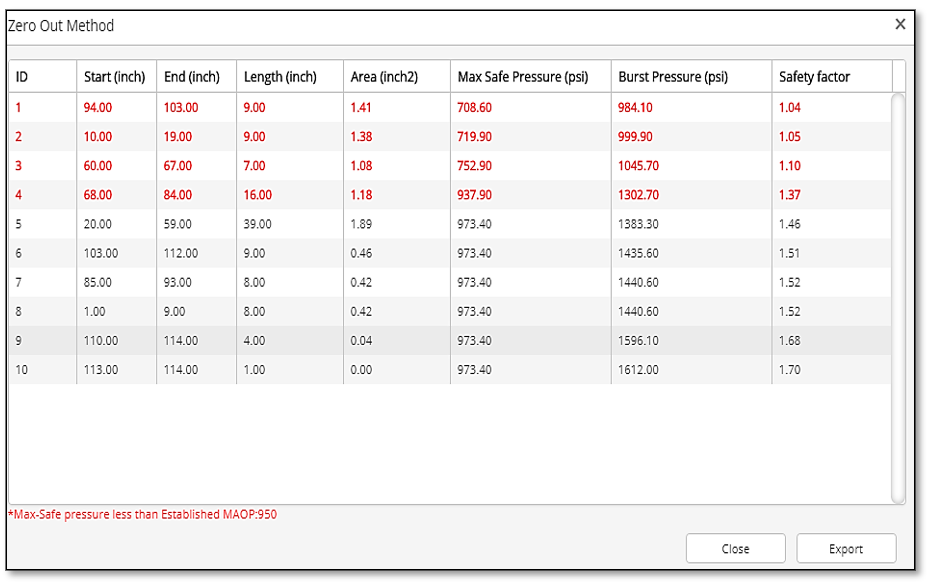Click the Area (inch2) column header
Screen dimensions: 927x584
386,77
